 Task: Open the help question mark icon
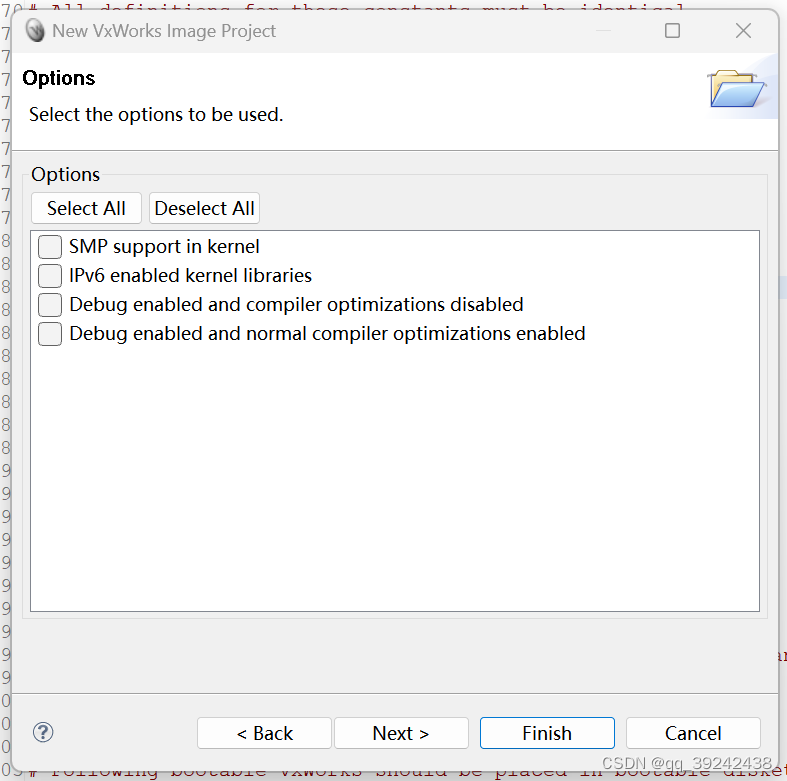point(43,732)
